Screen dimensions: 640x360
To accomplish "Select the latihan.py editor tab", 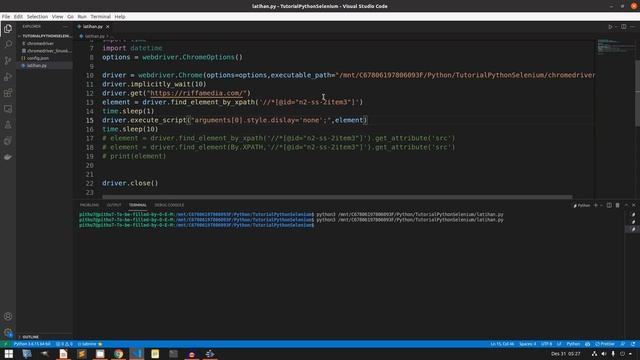I will [x=93, y=27].
